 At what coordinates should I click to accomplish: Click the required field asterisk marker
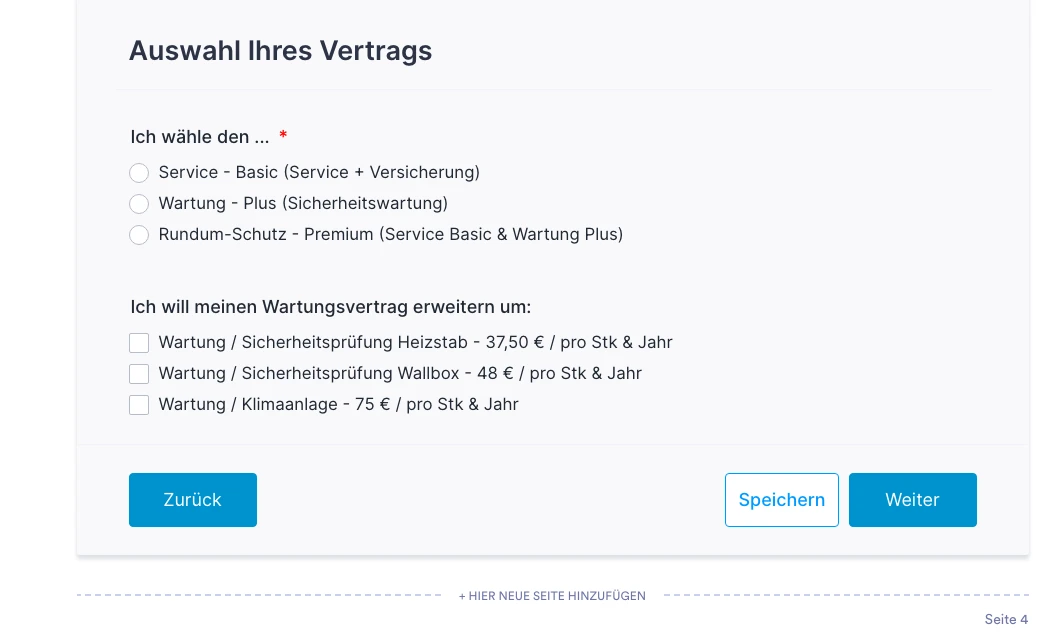(x=283, y=137)
